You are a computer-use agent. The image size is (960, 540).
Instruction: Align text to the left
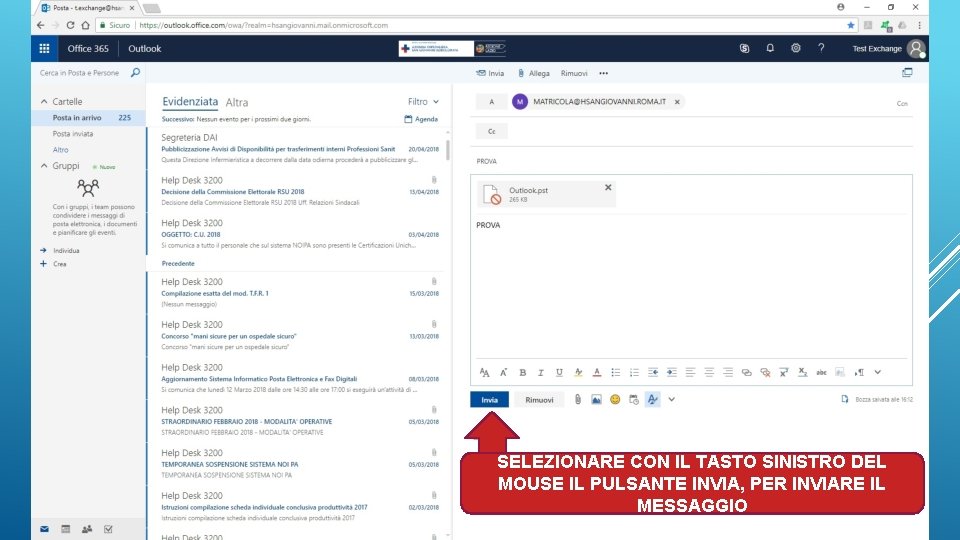pyautogui.click(x=690, y=372)
